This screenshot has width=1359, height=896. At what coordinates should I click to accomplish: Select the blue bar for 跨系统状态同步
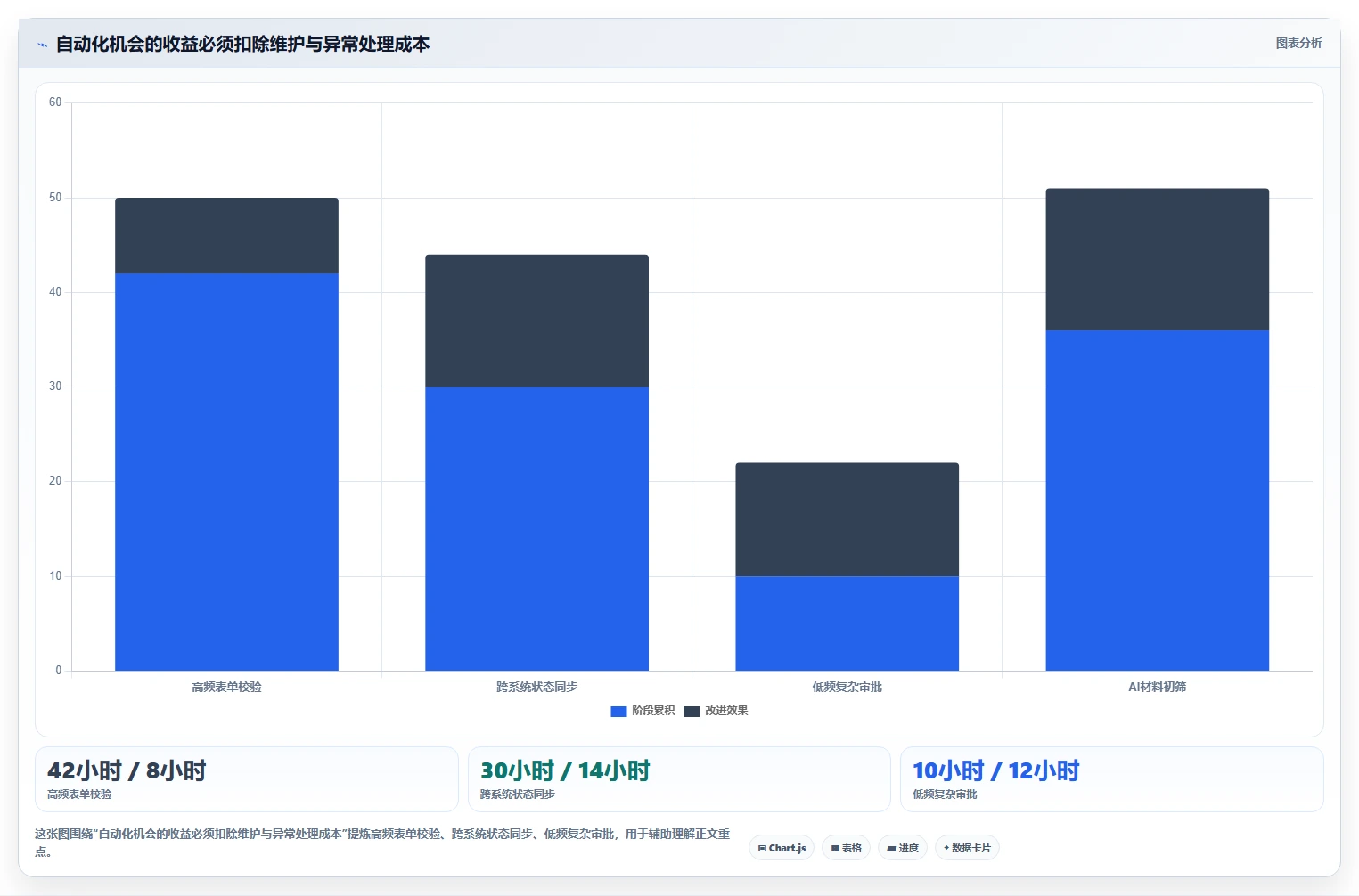536,528
